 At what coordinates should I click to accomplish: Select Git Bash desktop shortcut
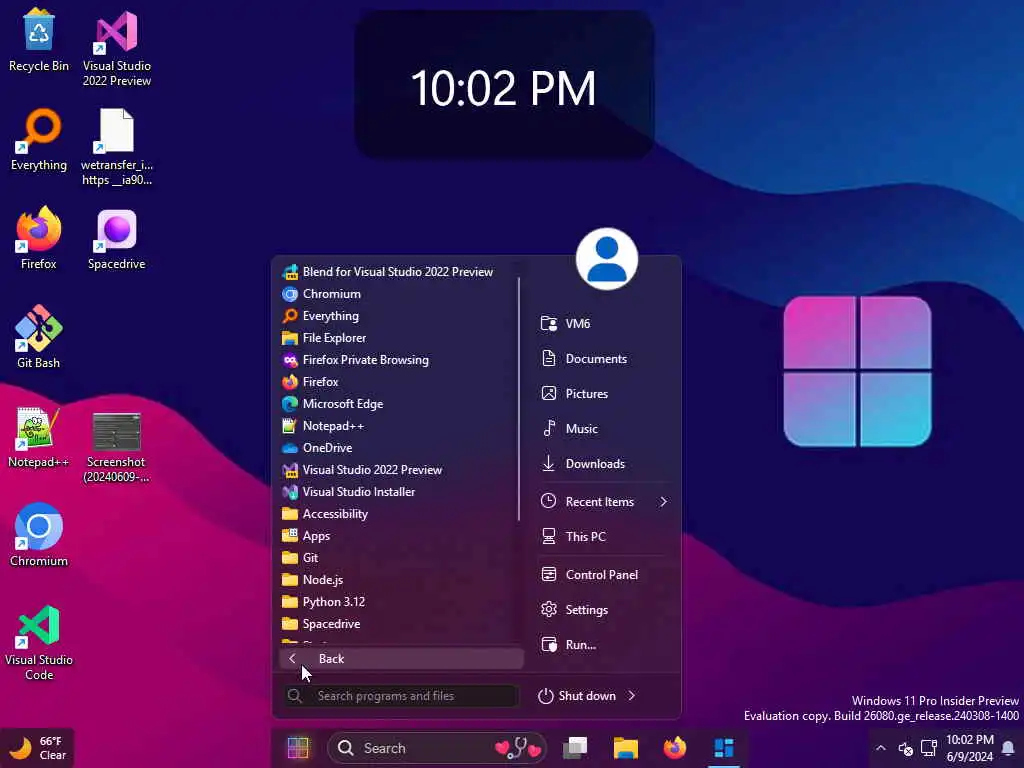(x=39, y=337)
